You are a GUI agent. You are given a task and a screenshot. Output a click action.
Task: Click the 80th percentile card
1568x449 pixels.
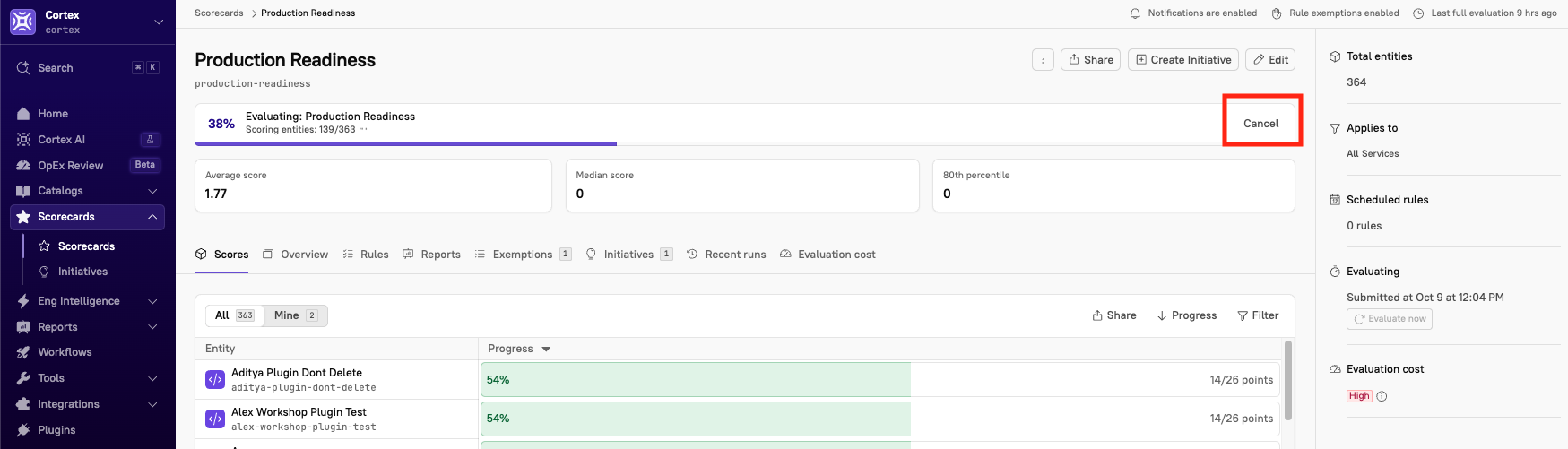(1113, 186)
